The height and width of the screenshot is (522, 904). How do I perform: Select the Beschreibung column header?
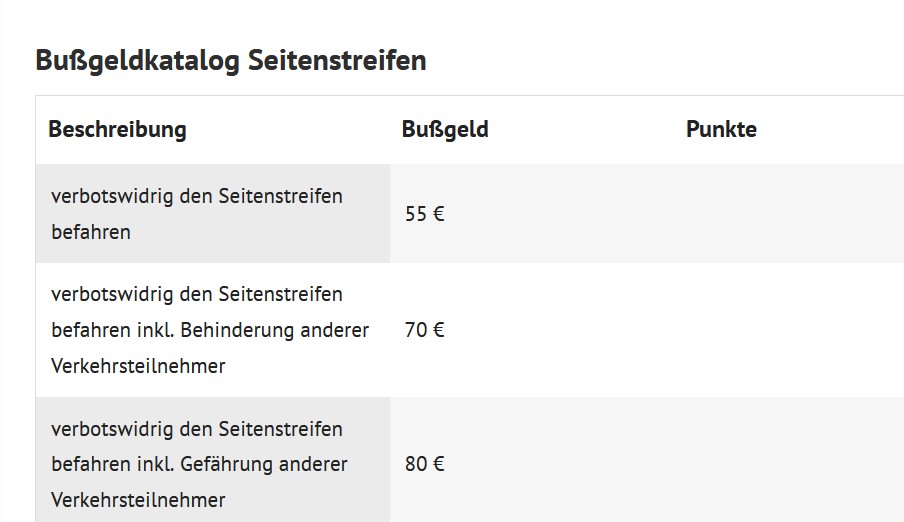[x=117, y=129]
